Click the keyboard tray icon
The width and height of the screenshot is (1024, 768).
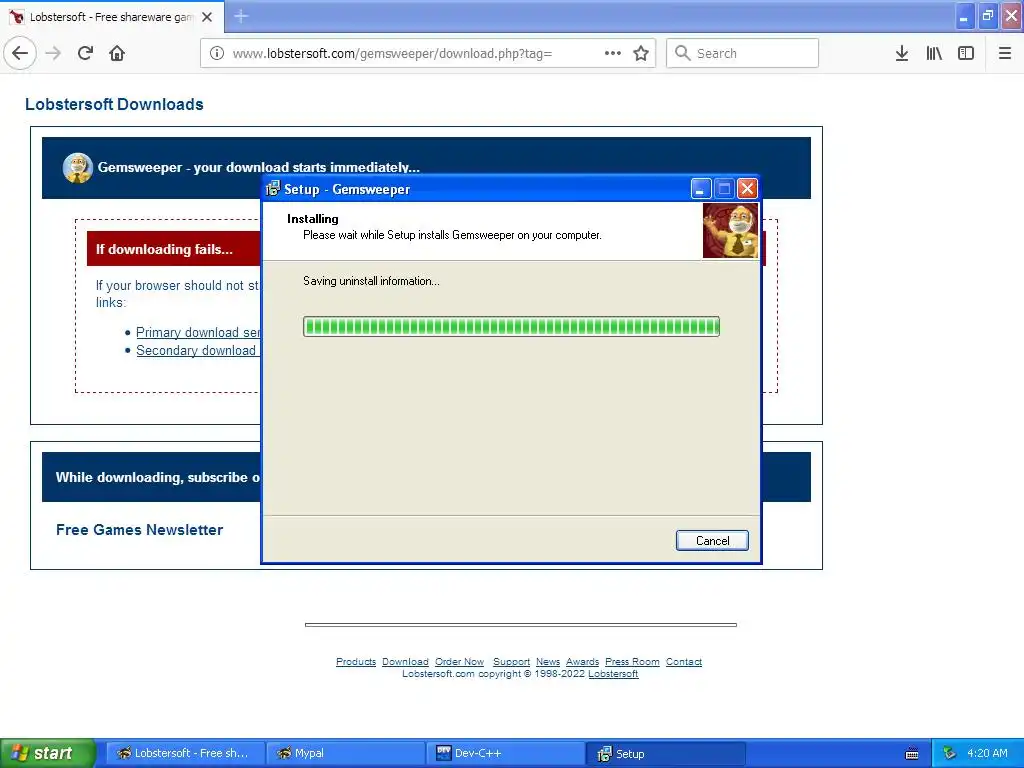coord(912,754)
